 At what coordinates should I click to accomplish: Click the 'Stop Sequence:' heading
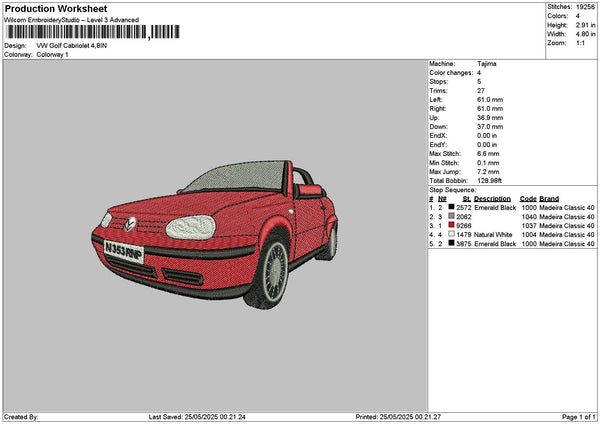pyautogui.click(x=452, y=190)
